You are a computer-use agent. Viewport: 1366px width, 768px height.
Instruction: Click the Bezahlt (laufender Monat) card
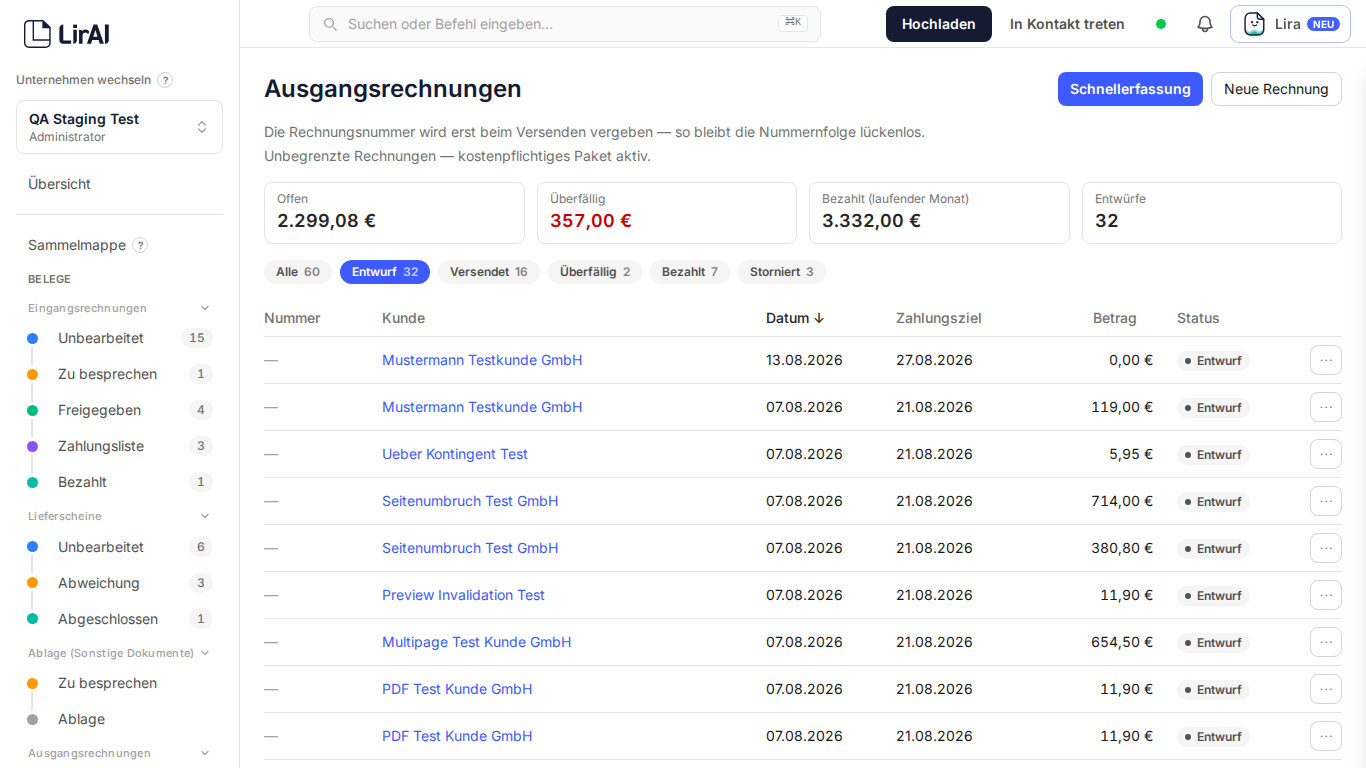939,213
